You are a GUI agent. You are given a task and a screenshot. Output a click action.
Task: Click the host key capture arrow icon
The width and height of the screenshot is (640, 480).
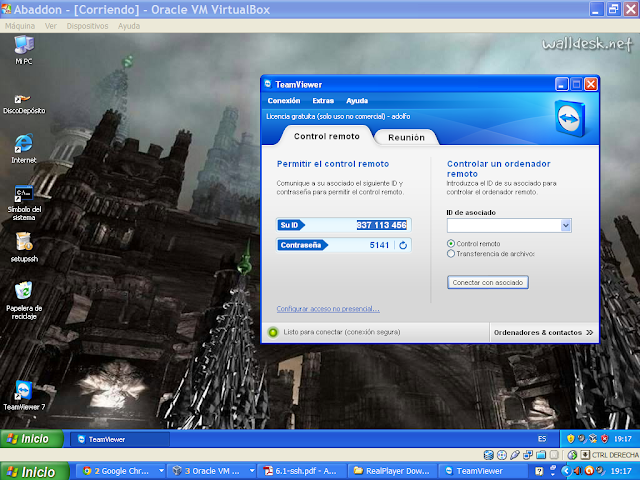[x=585, y=455]
